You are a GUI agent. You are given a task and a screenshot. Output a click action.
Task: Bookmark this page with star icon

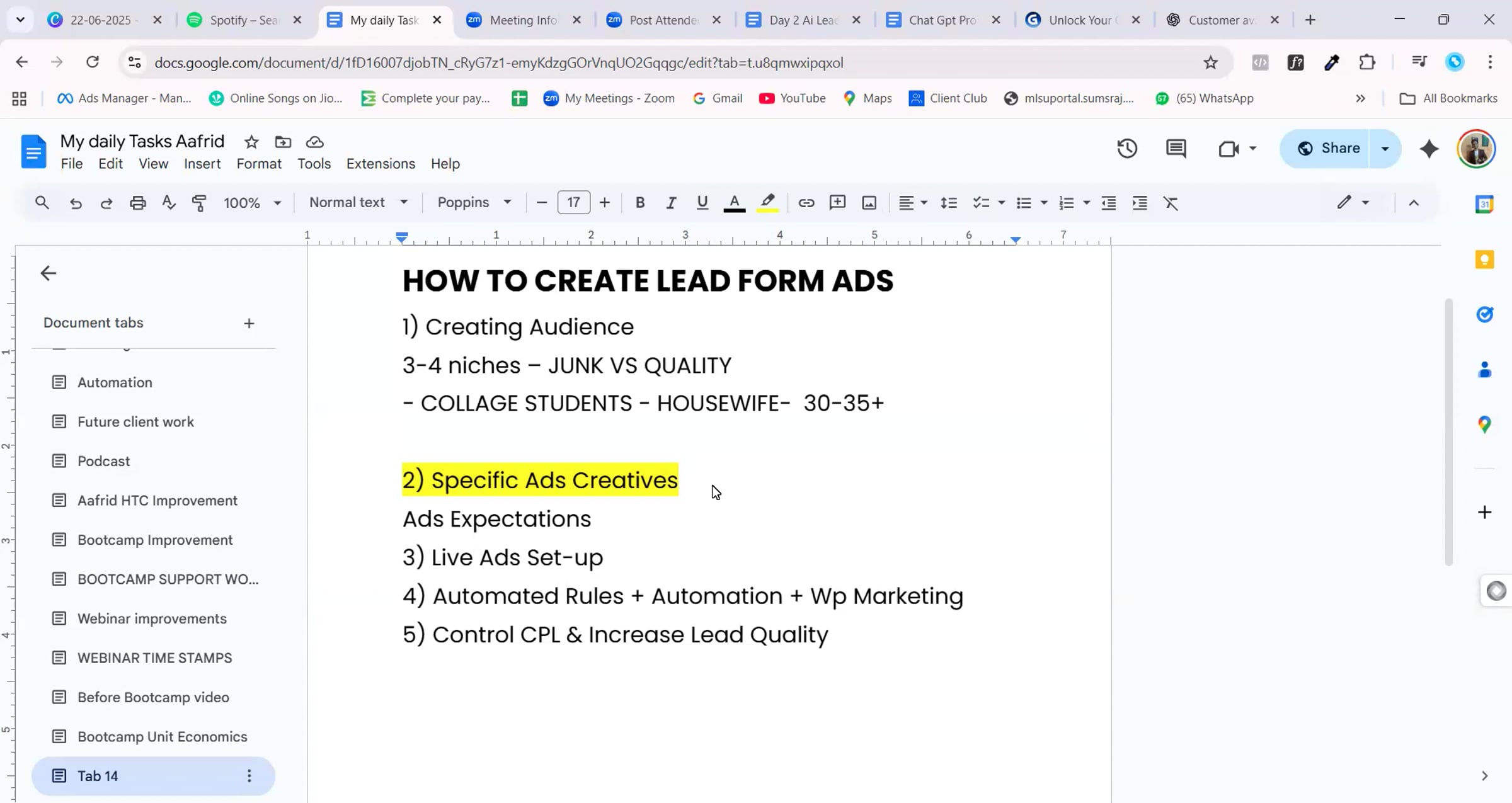point(1210,62)
